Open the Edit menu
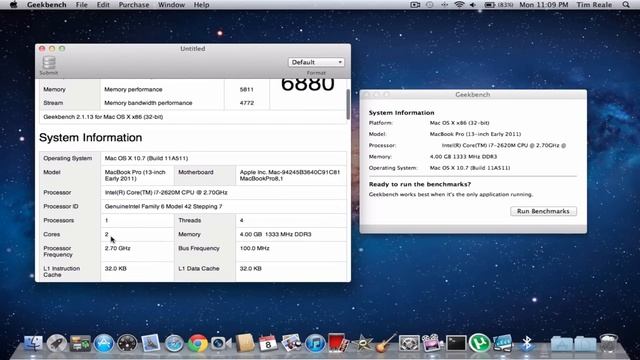Image resolution: width=640 pixels, height=360 pixels. pos(103,5)
